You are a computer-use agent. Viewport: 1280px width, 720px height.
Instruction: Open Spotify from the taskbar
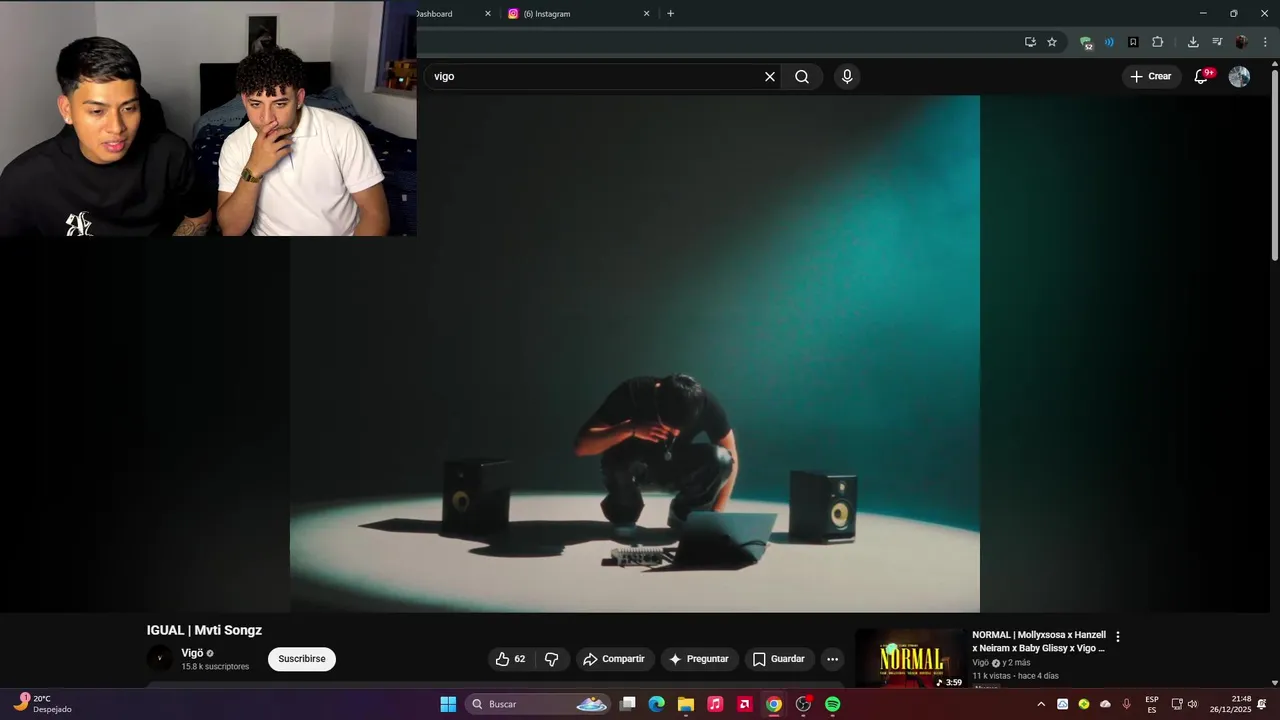tap(833, 704)
